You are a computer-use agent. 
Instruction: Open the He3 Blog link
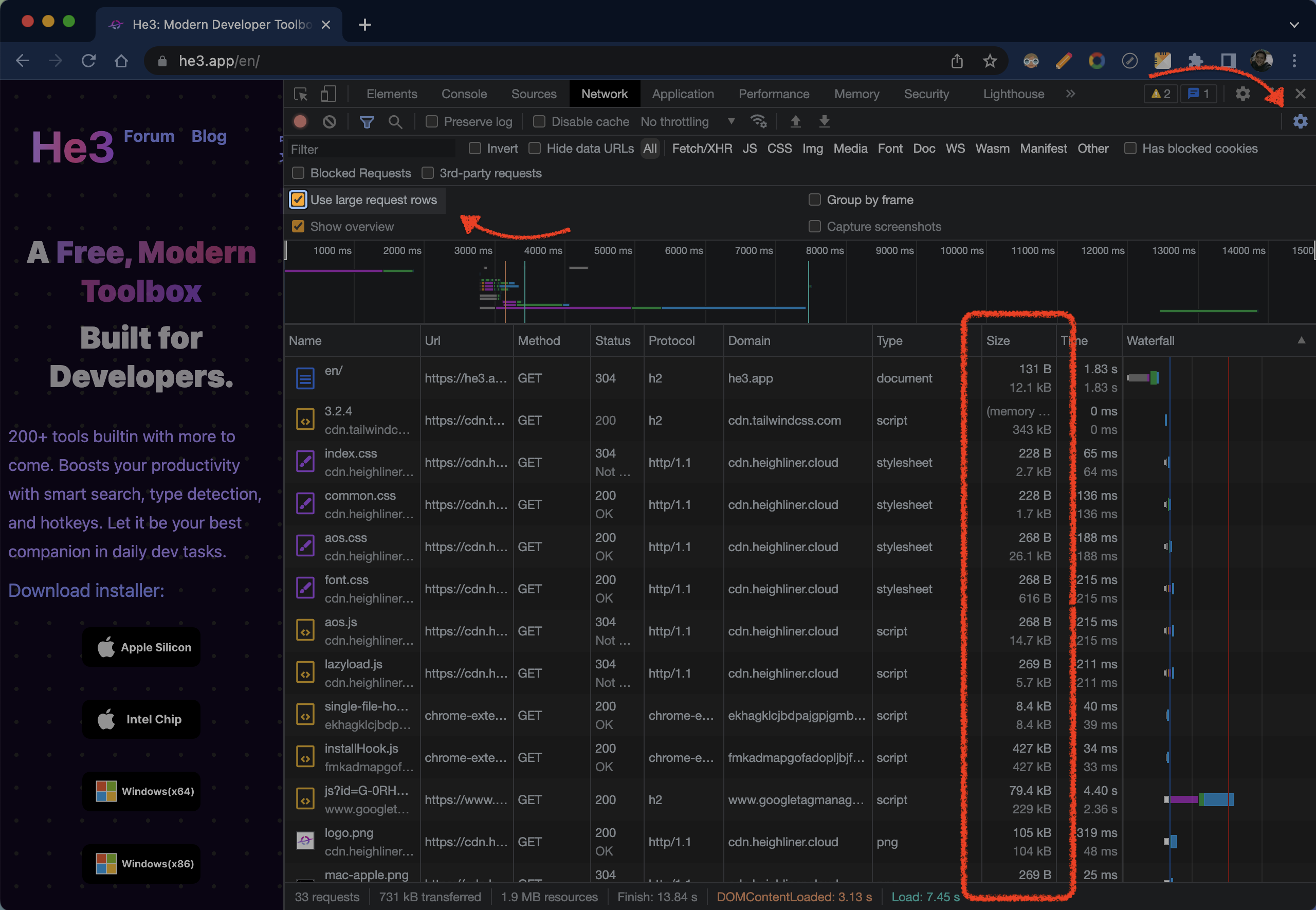(209, 136)
